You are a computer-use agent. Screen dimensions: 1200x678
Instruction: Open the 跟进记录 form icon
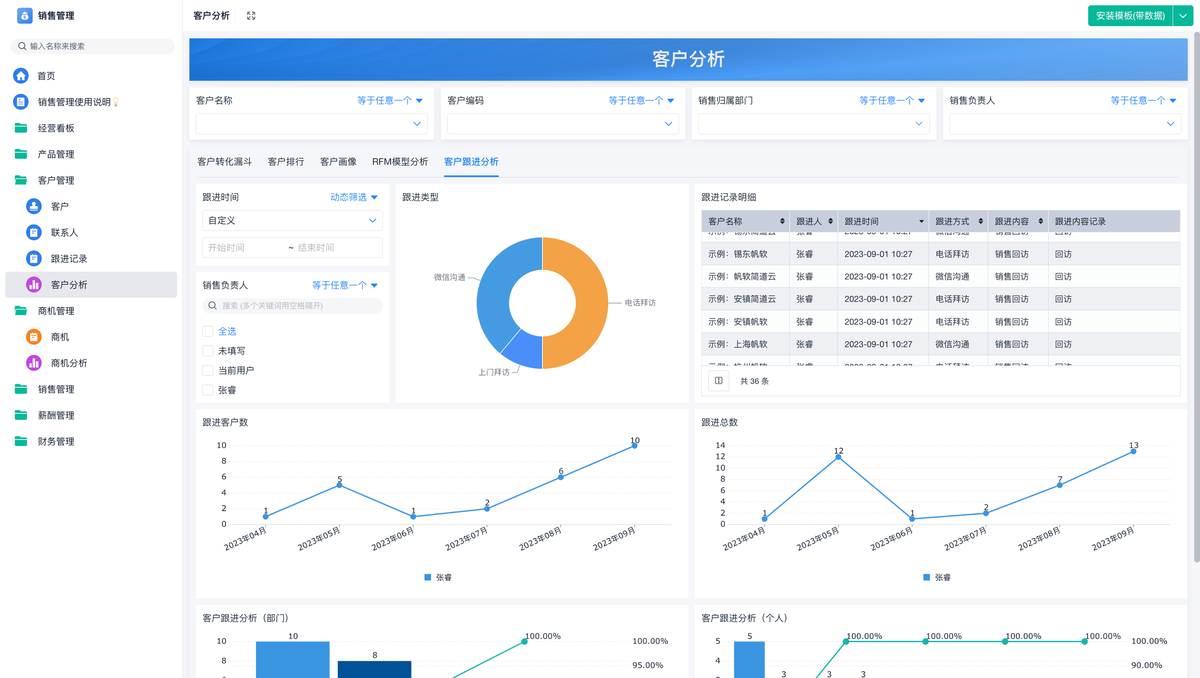pyautogui.click(x=33, y=258)
